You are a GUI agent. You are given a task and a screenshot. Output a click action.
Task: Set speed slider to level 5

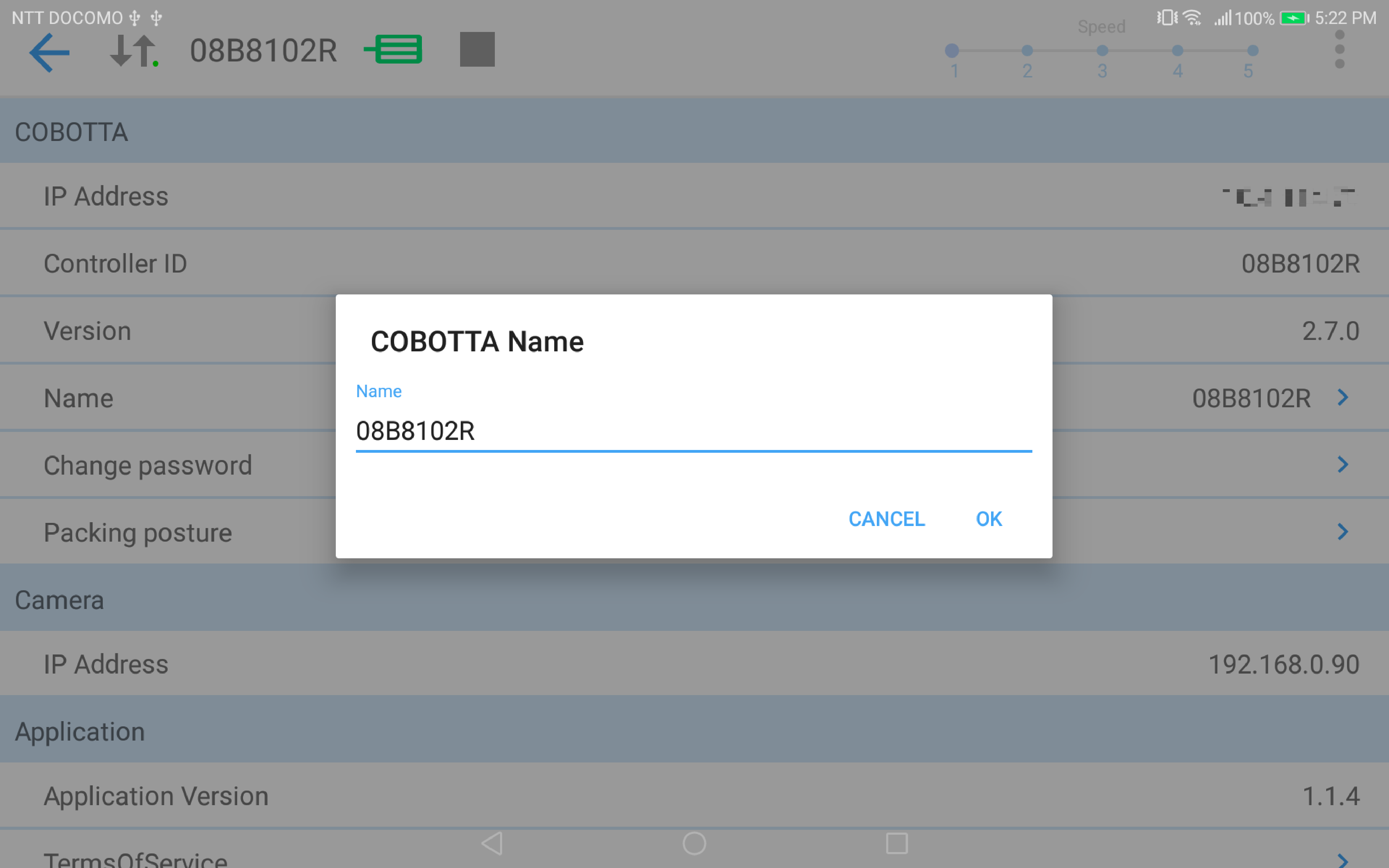[x=1253, y=51]
